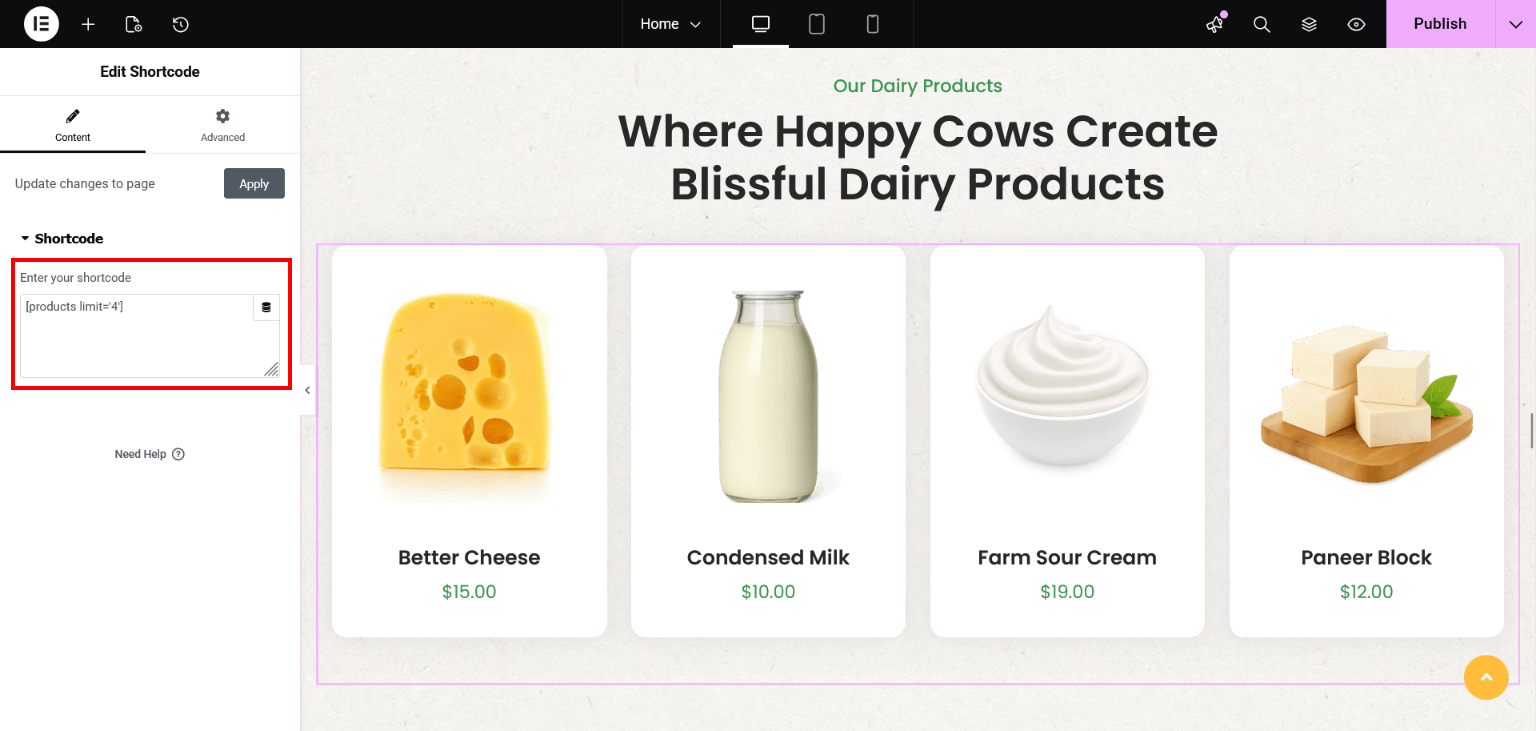1536x731 pixels.
Task: Switch to the Advanced tab
Action: (x=222, y=125)
